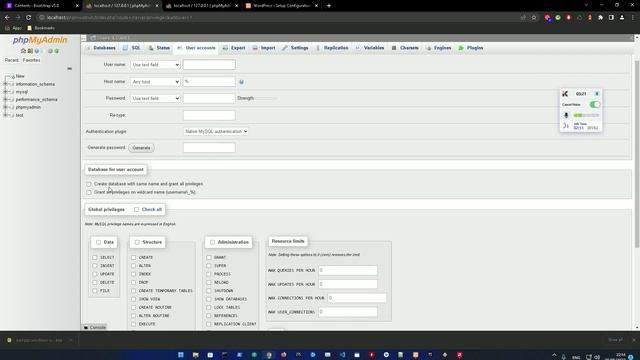Click the Krisp logo in floating widget
This screenshot has height=360, width=640.
pos(565,94)
